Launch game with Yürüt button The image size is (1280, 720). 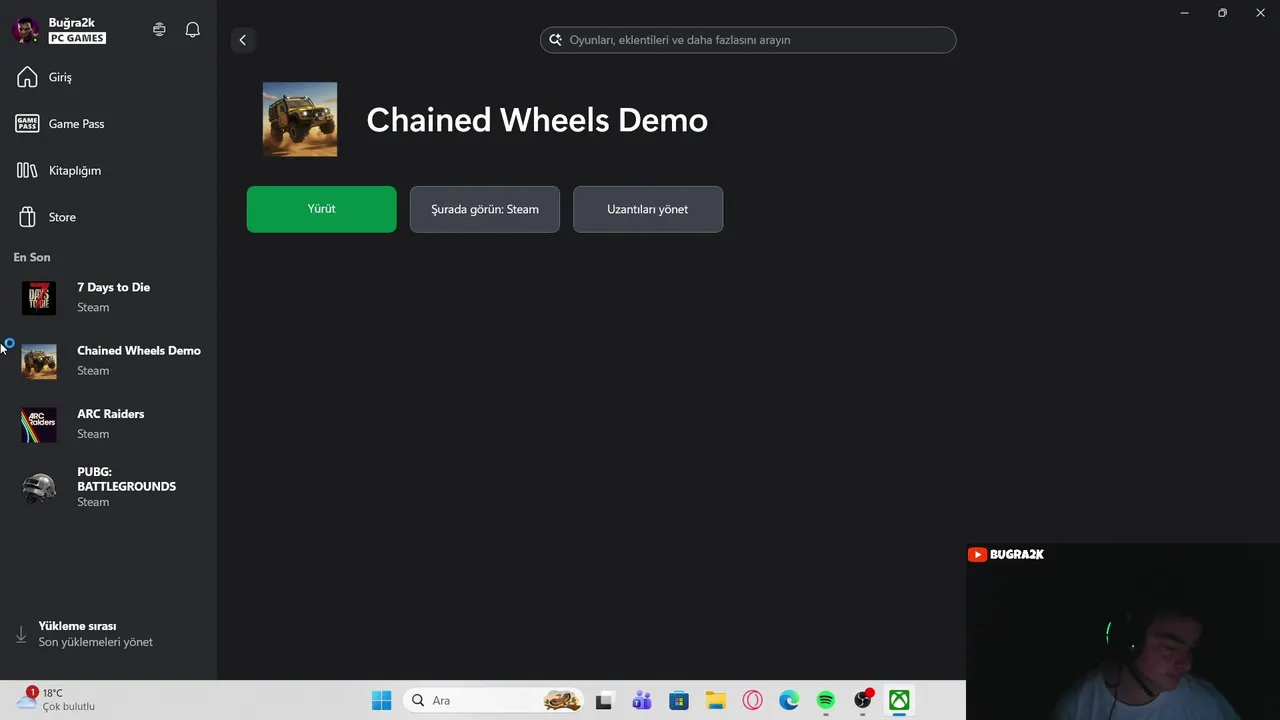(321, 209)
